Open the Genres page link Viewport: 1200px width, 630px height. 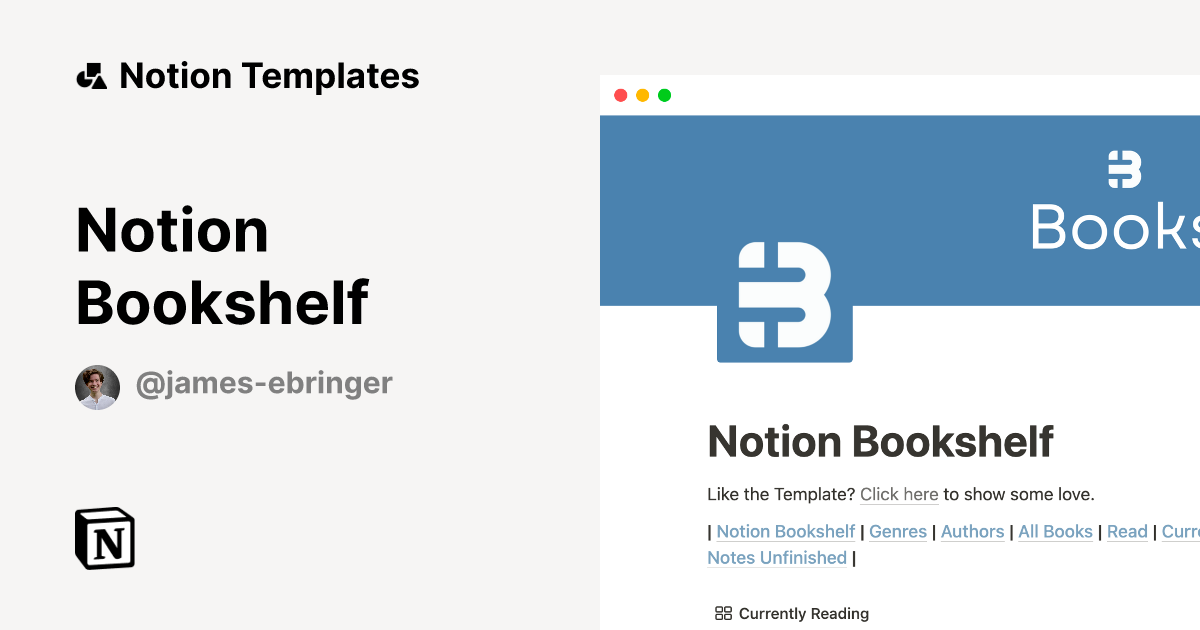[897, 531]
